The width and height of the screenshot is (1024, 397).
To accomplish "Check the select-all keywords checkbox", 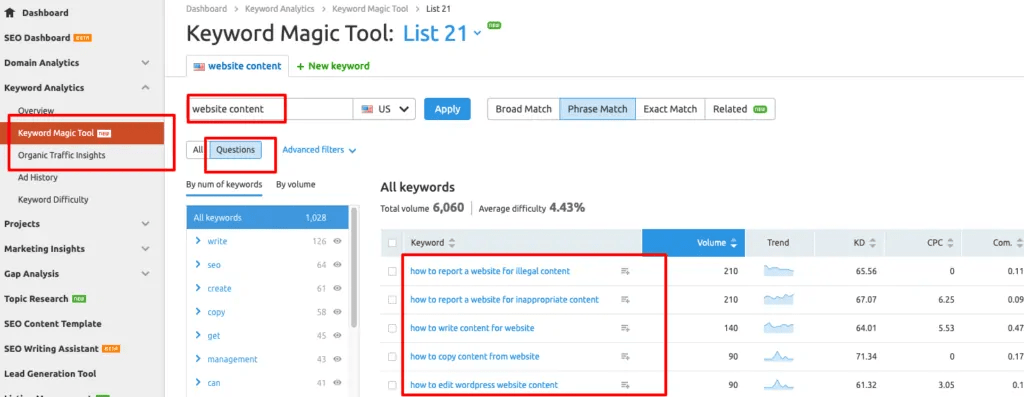I will pyautogui.click(x=392, y=243).
